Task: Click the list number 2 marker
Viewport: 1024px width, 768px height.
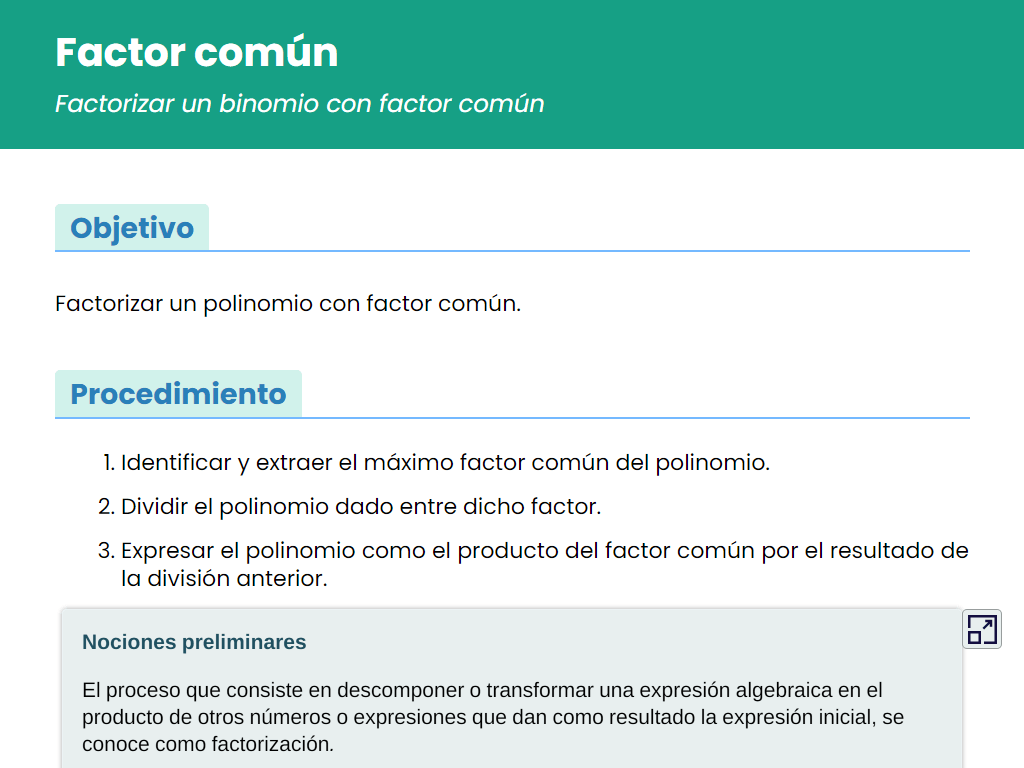Action: tap(106, 506)
